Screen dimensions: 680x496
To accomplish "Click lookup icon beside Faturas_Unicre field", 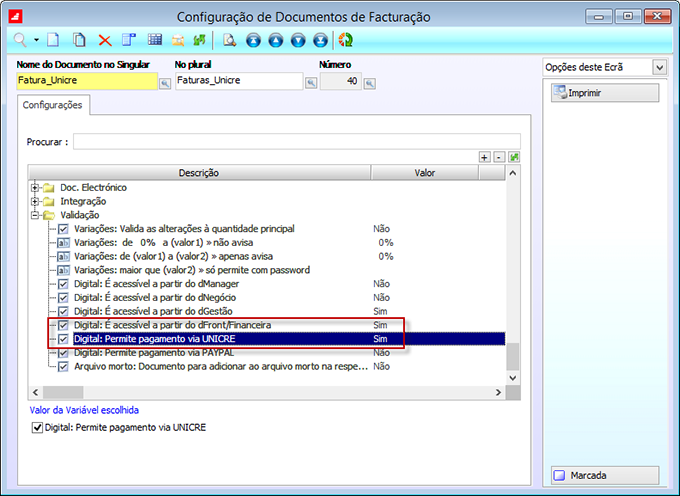I will pos(311,83).
